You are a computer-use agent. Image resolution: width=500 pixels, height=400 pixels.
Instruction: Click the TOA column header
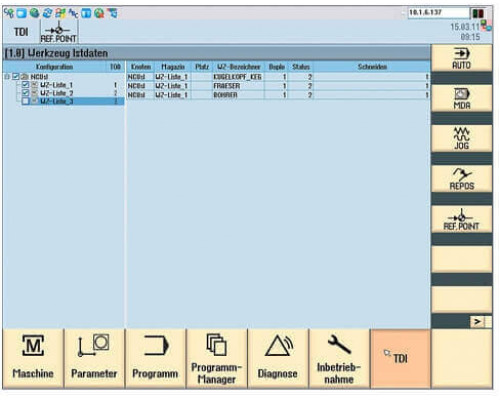click(x=115, y=67)
